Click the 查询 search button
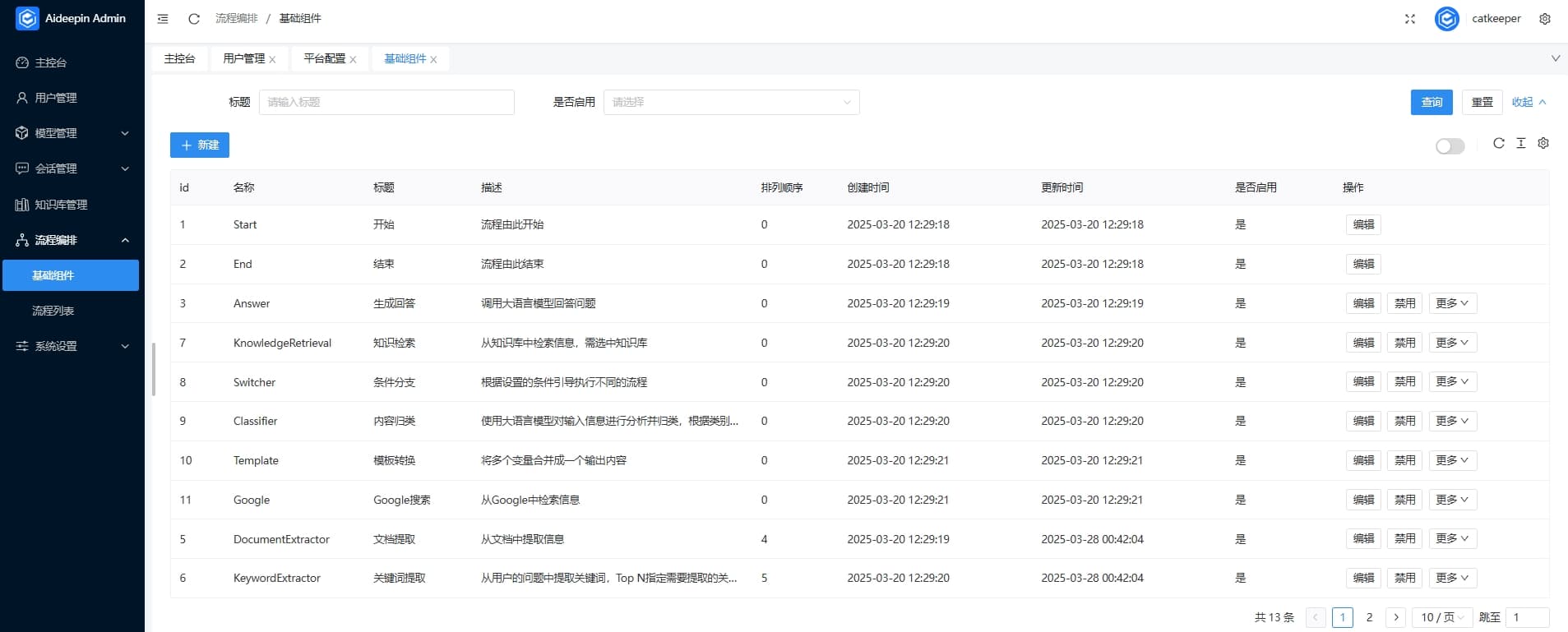The image size is (1568, 632). coord(1432,102)
